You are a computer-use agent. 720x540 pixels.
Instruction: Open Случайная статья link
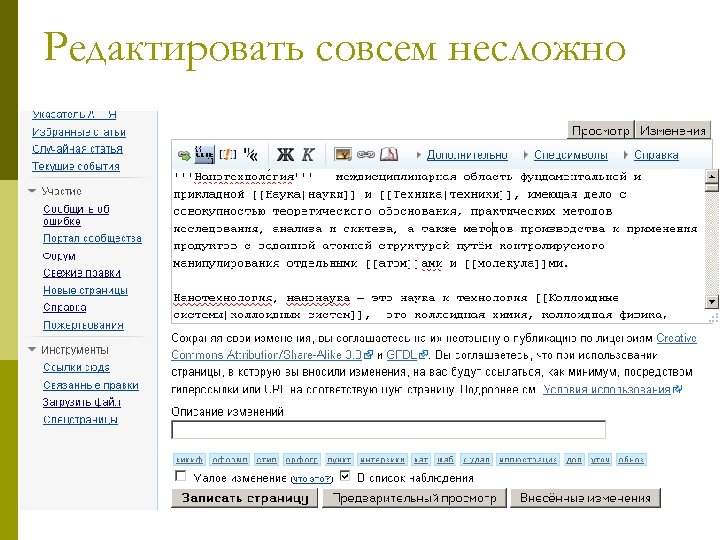point(77,149)
